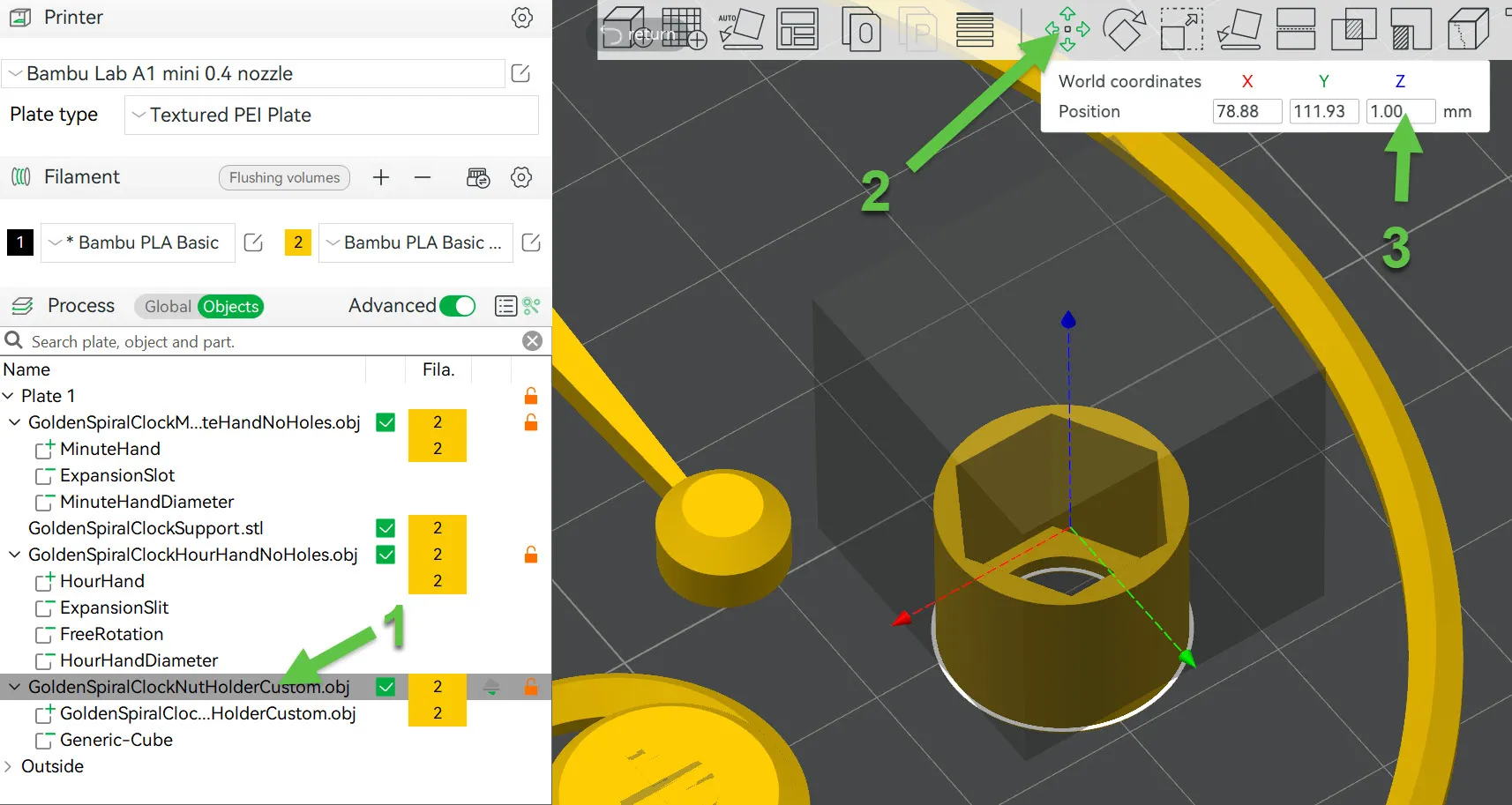Collapse the Plate 1 tree node
1512x805 pixels.
tap(9, 396)
